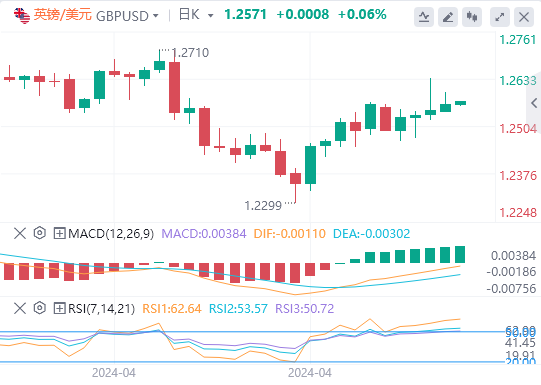This screenshot has width=541, height=385.
Task: Close the chart panel with the top X
Action: point(524,17)
